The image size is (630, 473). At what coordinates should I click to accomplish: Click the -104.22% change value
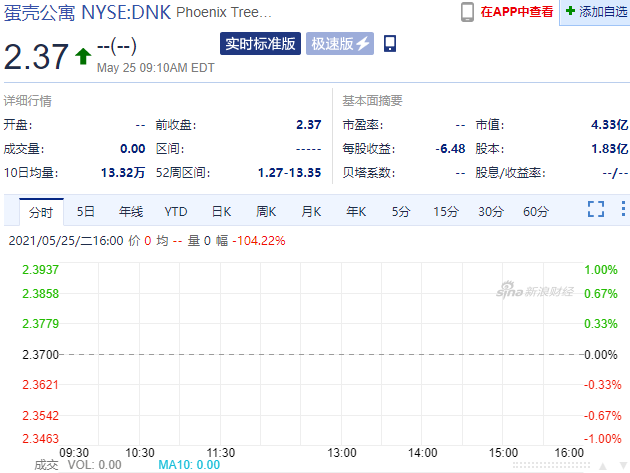(x=259, y=241)
